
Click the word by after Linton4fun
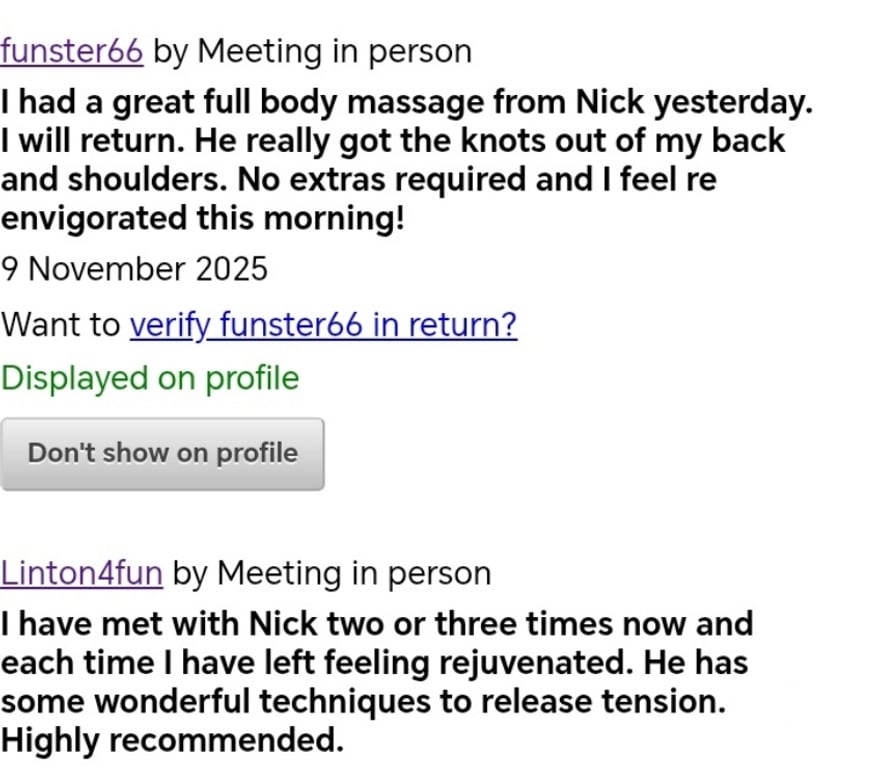189,573
